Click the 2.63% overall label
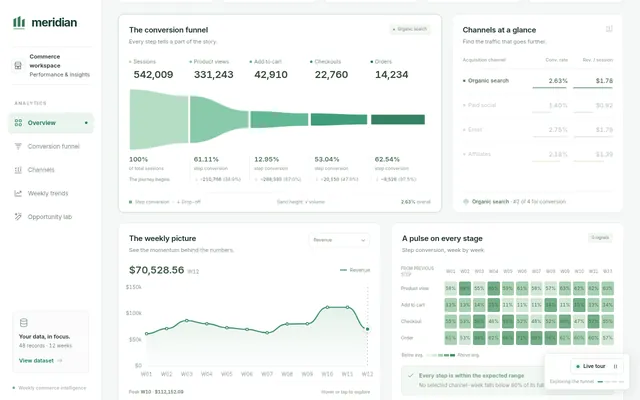This screenshot has width=640, height=400. (x=416, y=202)
